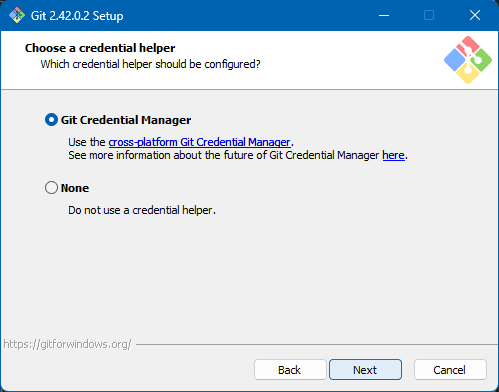The width and height of the screenshot is (499, 392).
Task: Select the Git Credential Manager radio button
Action: click(51, 120)
